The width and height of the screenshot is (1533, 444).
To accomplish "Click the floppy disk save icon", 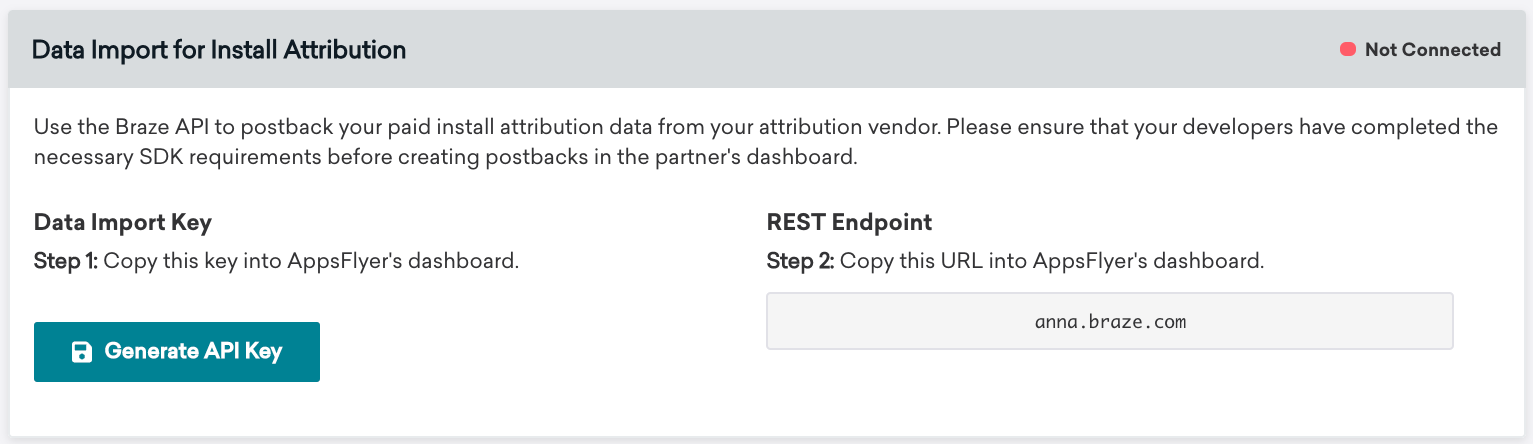I will tap(82, 352).
